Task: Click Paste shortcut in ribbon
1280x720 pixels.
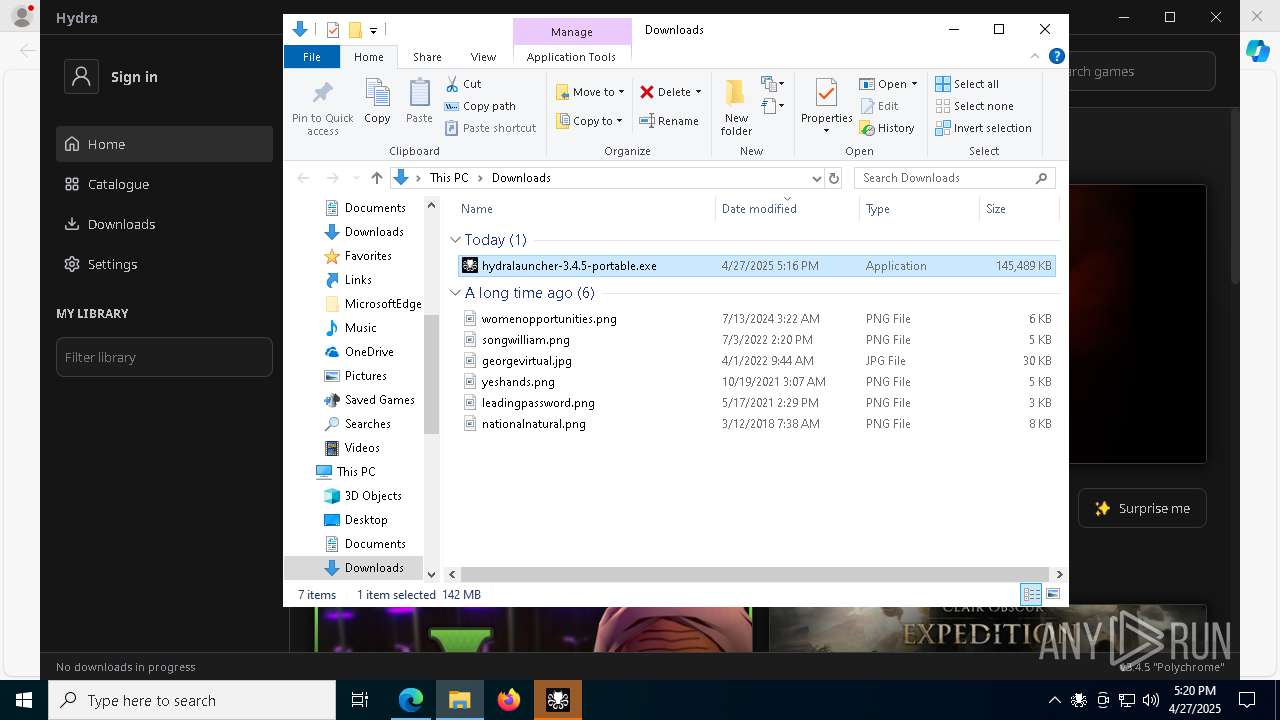Action: (490, 128)
